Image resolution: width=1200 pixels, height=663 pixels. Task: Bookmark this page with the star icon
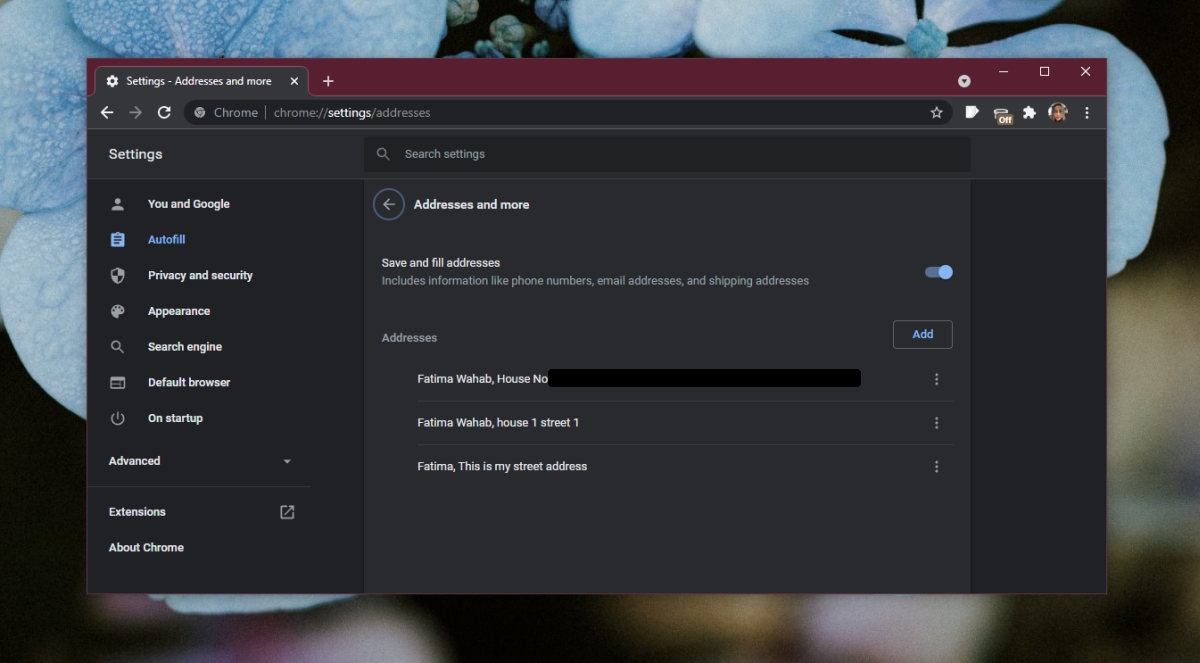pyautogui.click(x=937, y=113)
